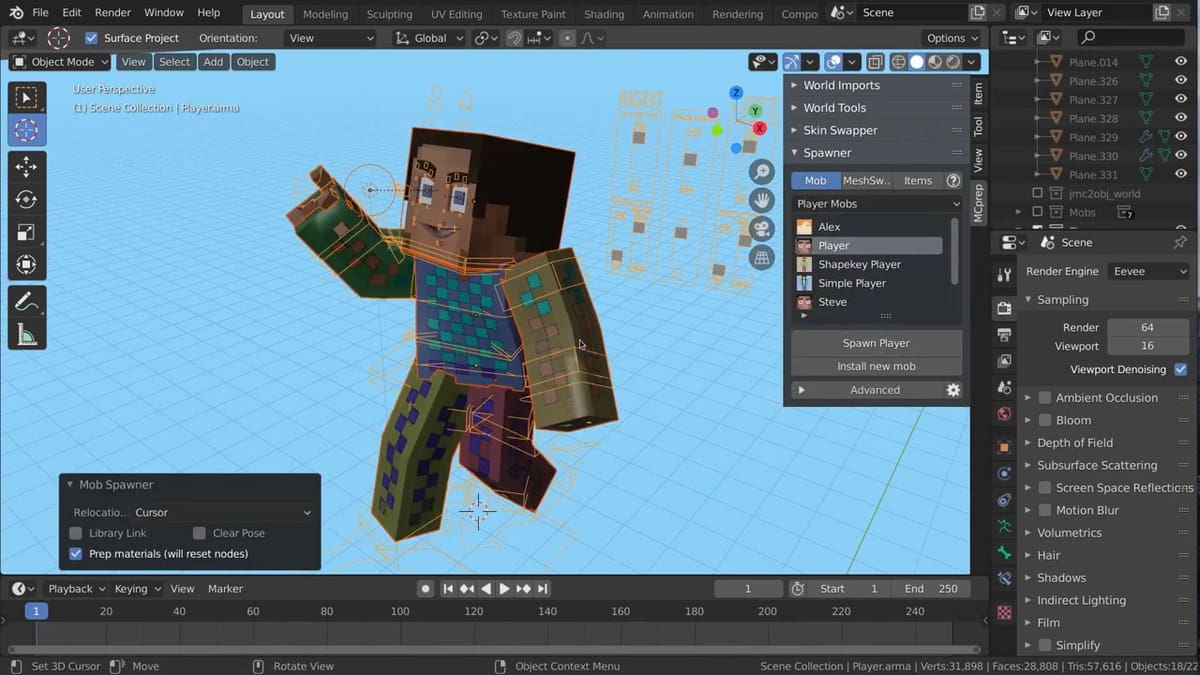Click the Advanced button

pyautogui.click(x=875, y=390)
